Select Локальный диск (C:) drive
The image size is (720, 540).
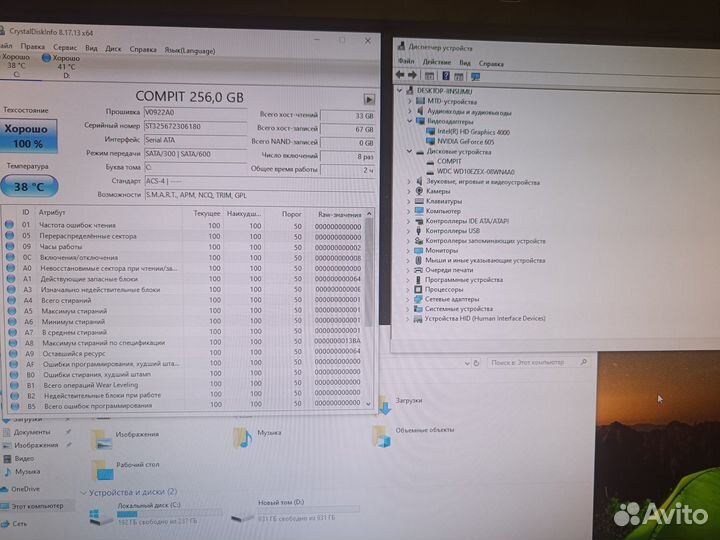(x=153, y=513)
